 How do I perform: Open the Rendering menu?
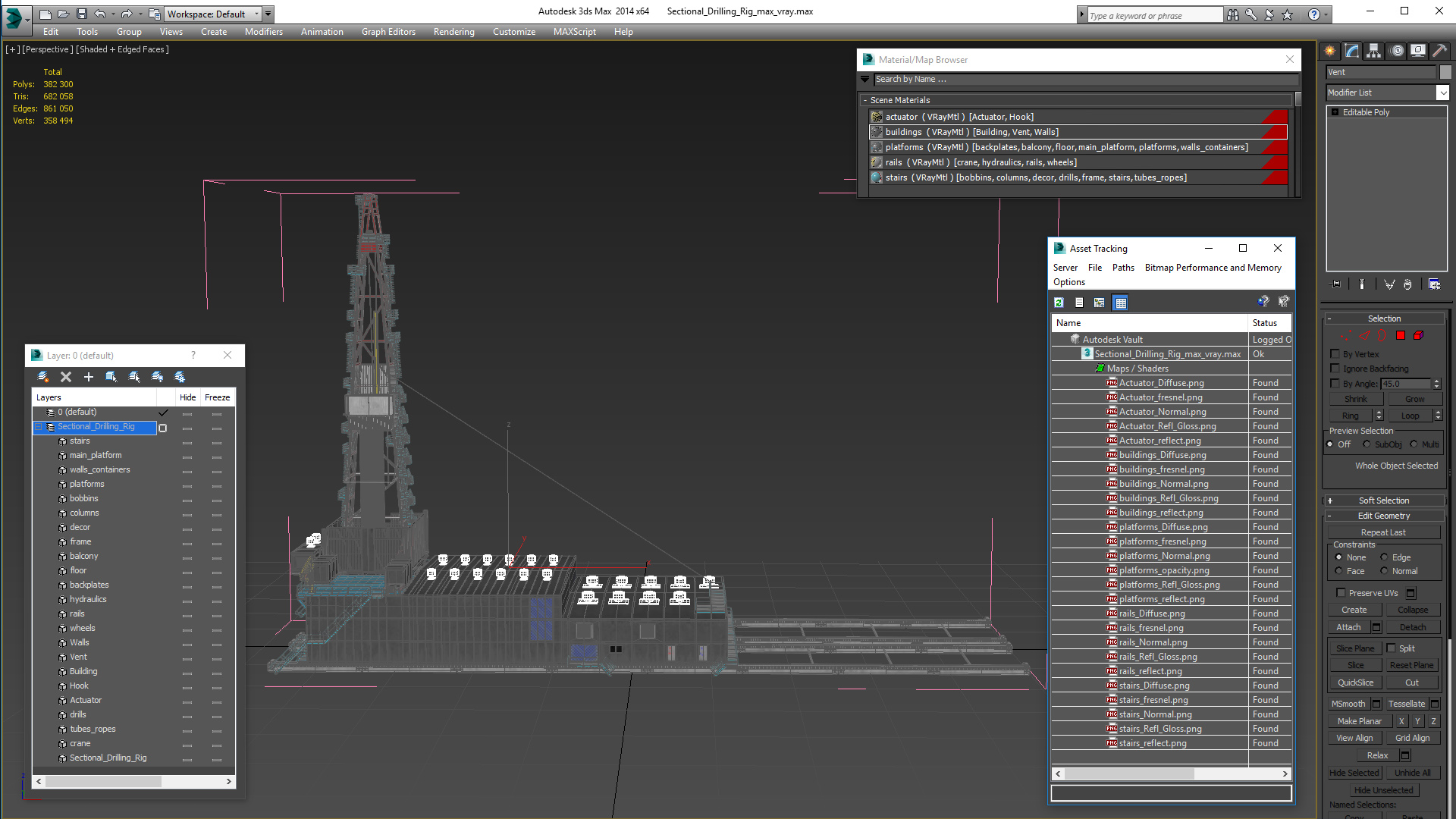(x=453, y=32)
